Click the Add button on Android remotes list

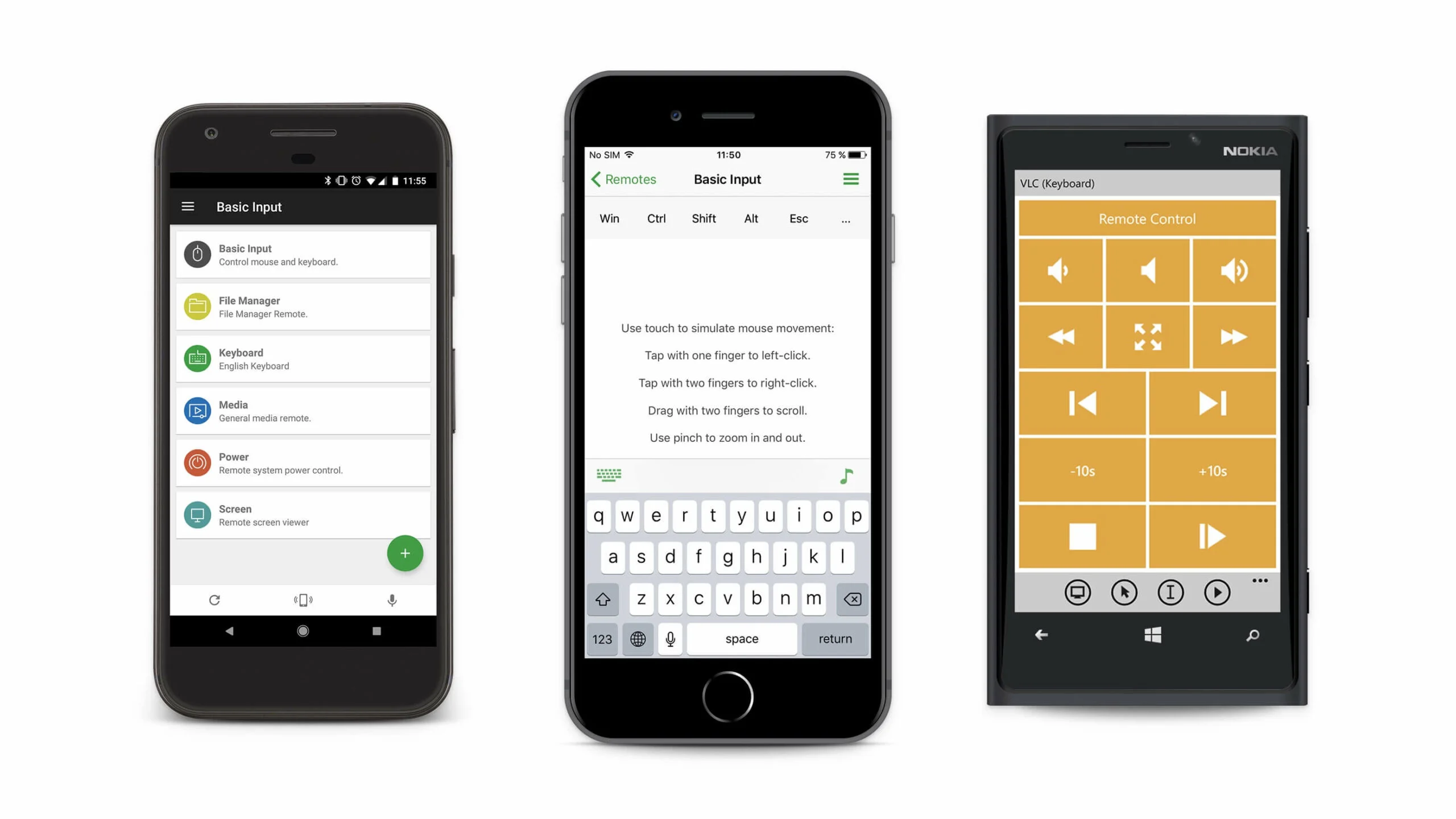pos(405,553)
